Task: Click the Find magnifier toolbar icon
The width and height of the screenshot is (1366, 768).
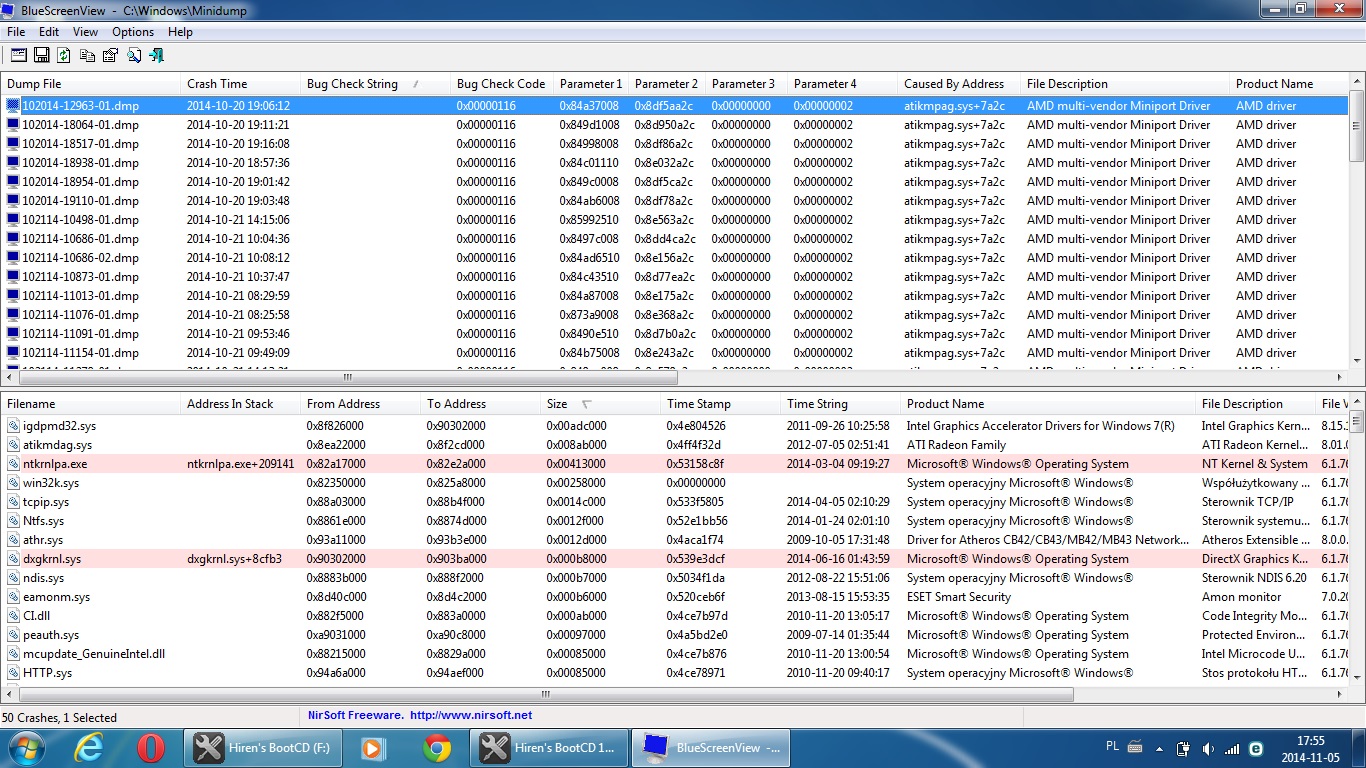Action: pos(134,55)
